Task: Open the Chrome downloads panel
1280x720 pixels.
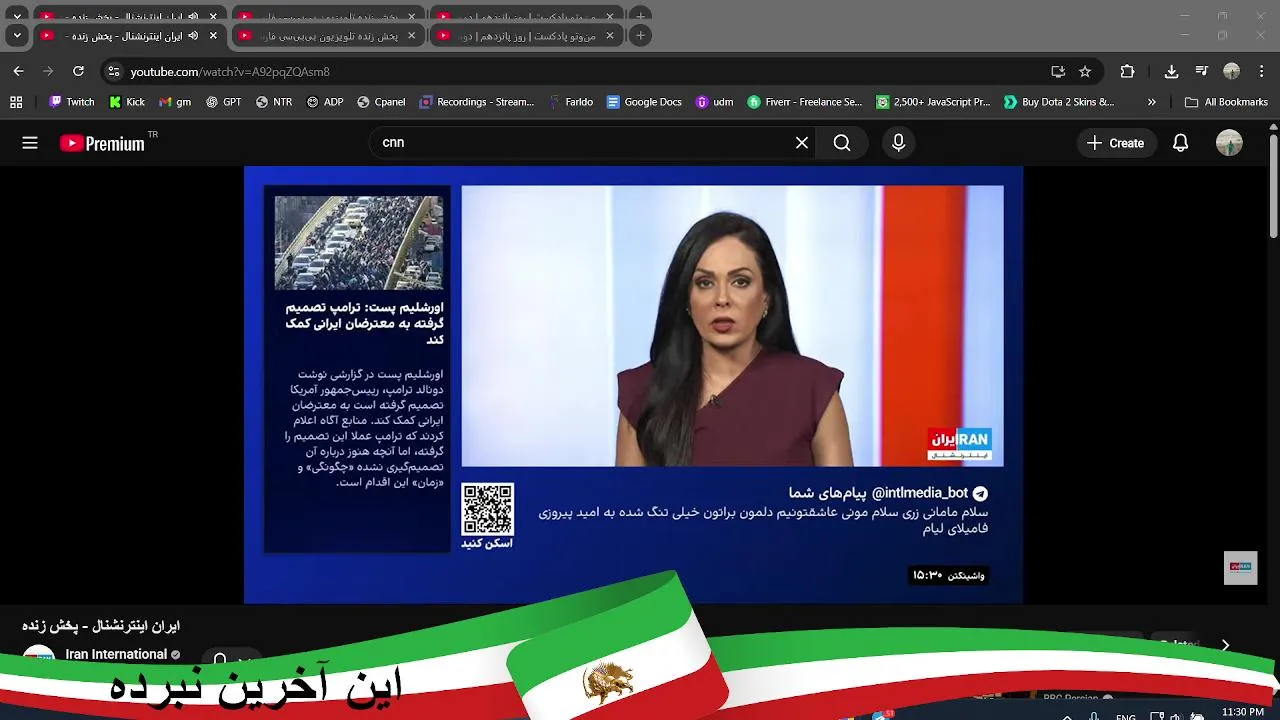Action: point(1171,72)
